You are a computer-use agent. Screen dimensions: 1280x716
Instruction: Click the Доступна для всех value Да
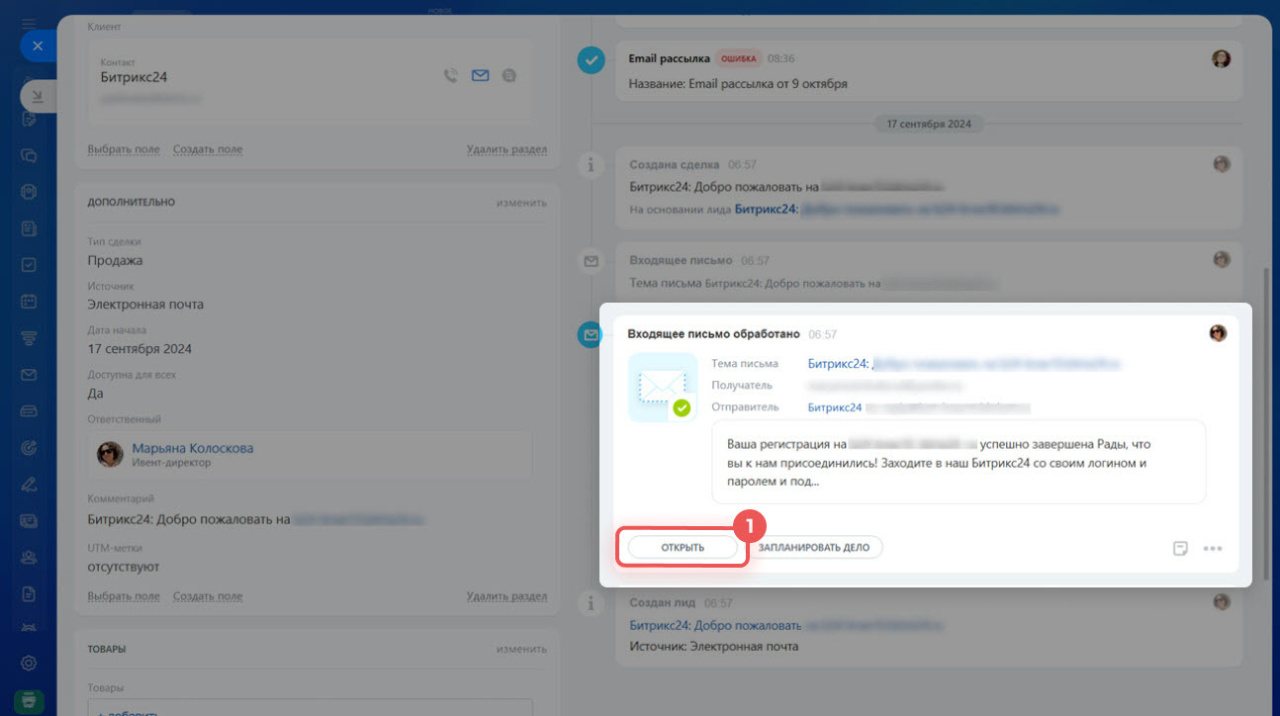(x=95, y=393)
